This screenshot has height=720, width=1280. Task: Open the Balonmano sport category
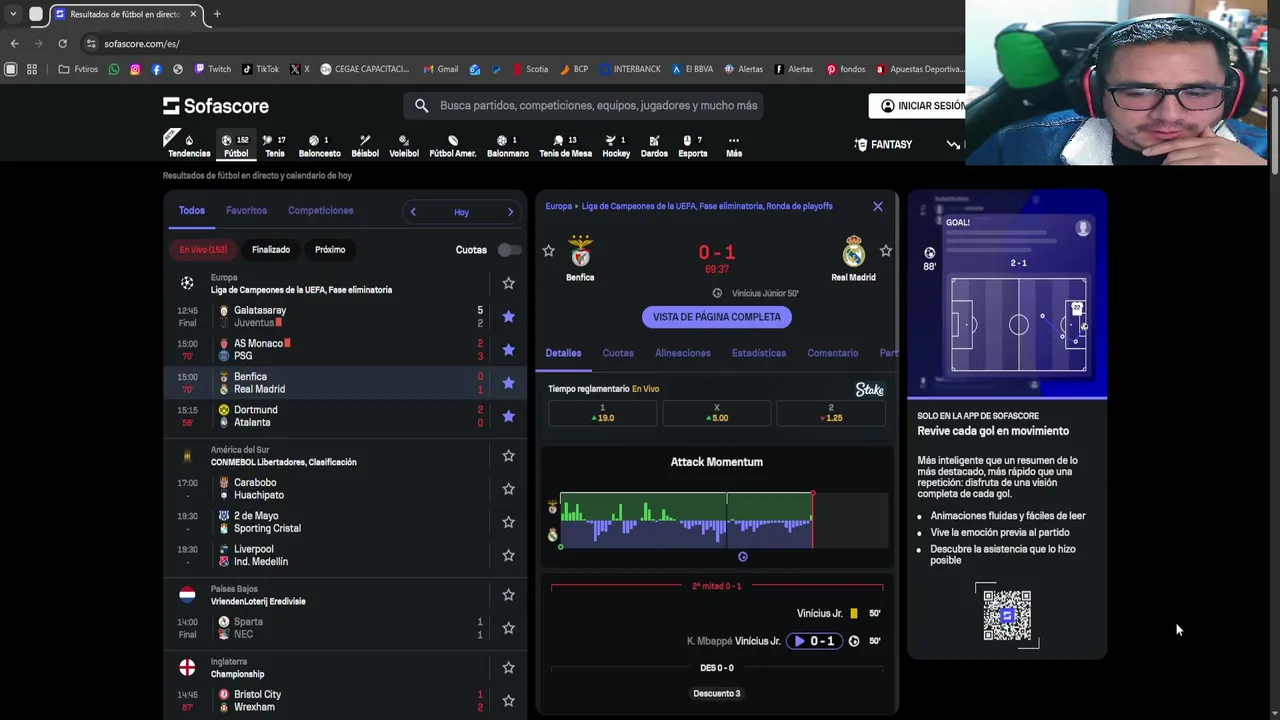[x=507, y=146]
